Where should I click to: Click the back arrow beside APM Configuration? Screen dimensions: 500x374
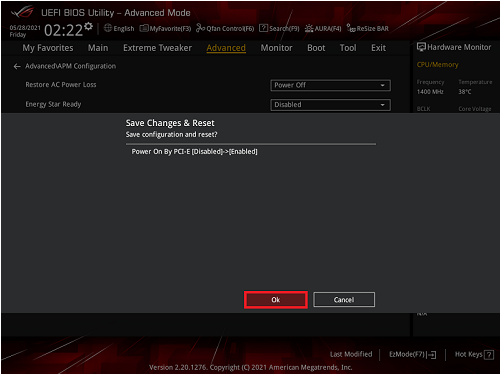pyautogui.click(x=17, y=67)
